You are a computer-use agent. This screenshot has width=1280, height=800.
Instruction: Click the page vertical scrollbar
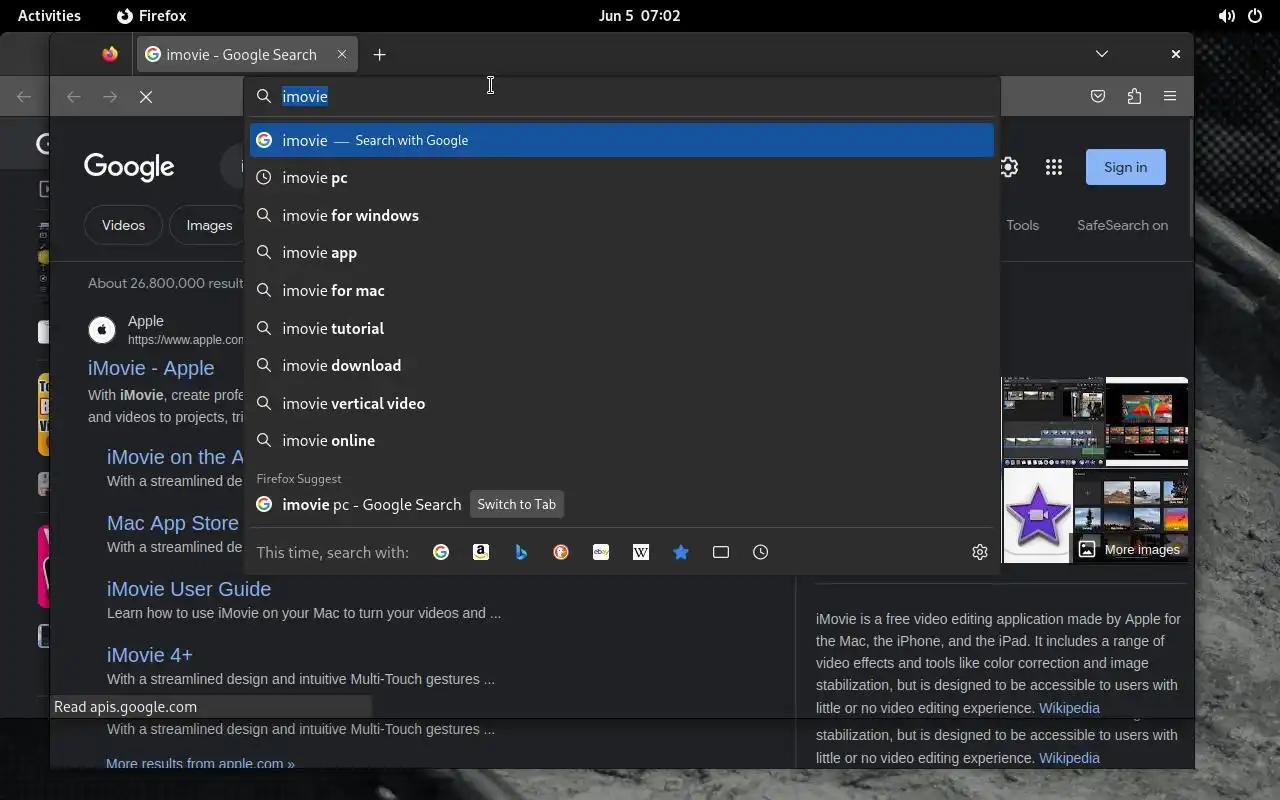click(x=1190, y=177)
